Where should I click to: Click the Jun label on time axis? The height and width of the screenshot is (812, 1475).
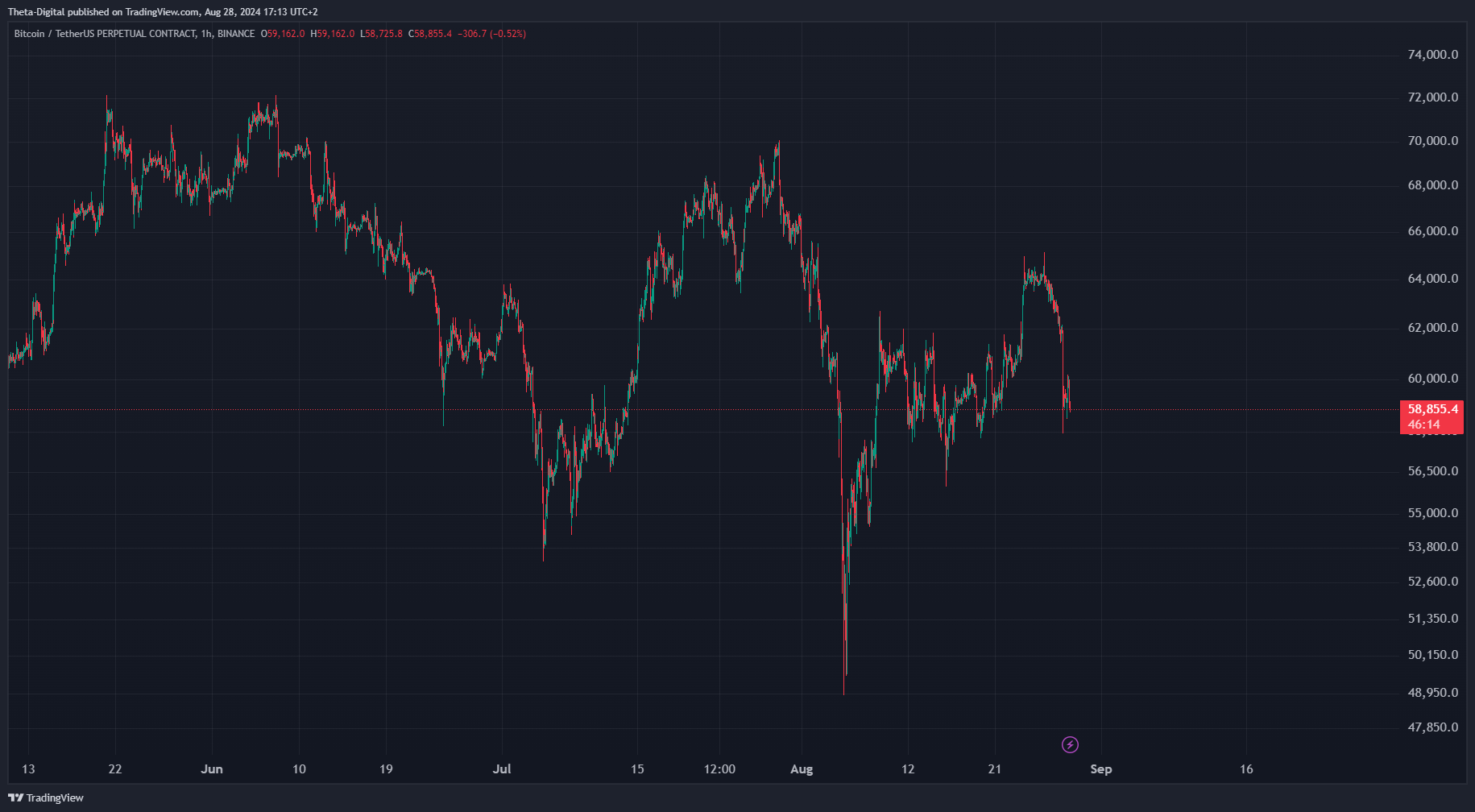coord(212,769)
